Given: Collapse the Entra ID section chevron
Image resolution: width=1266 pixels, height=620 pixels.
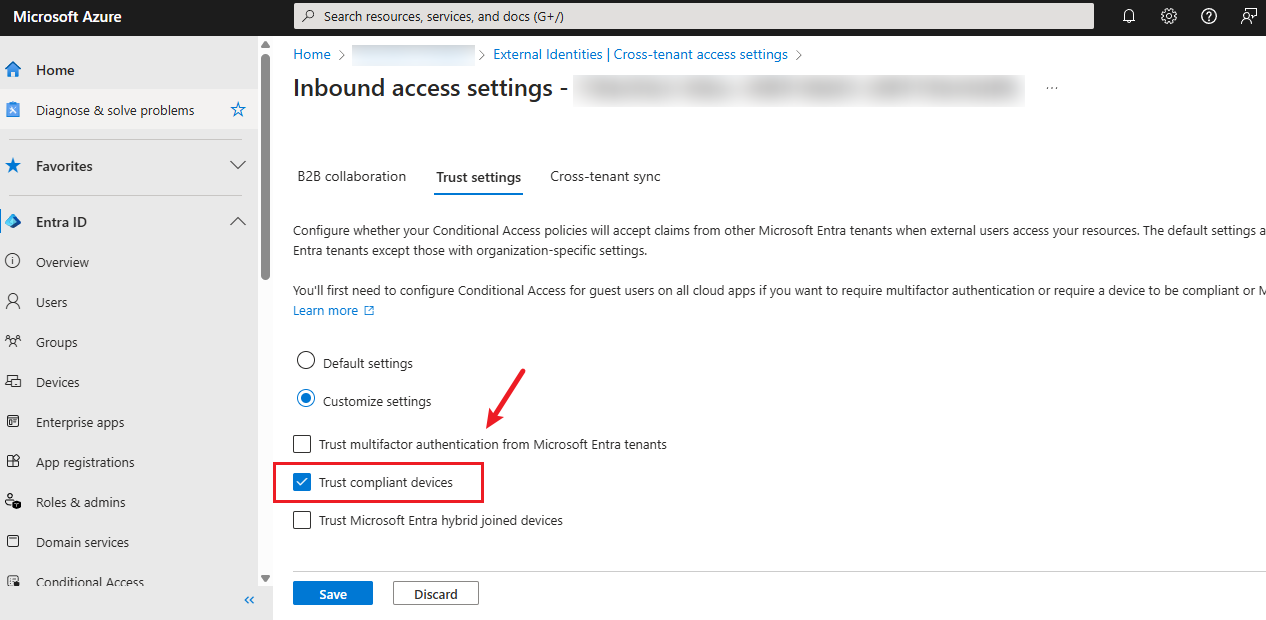Looking at the screenshot, I should pos(238,221).
